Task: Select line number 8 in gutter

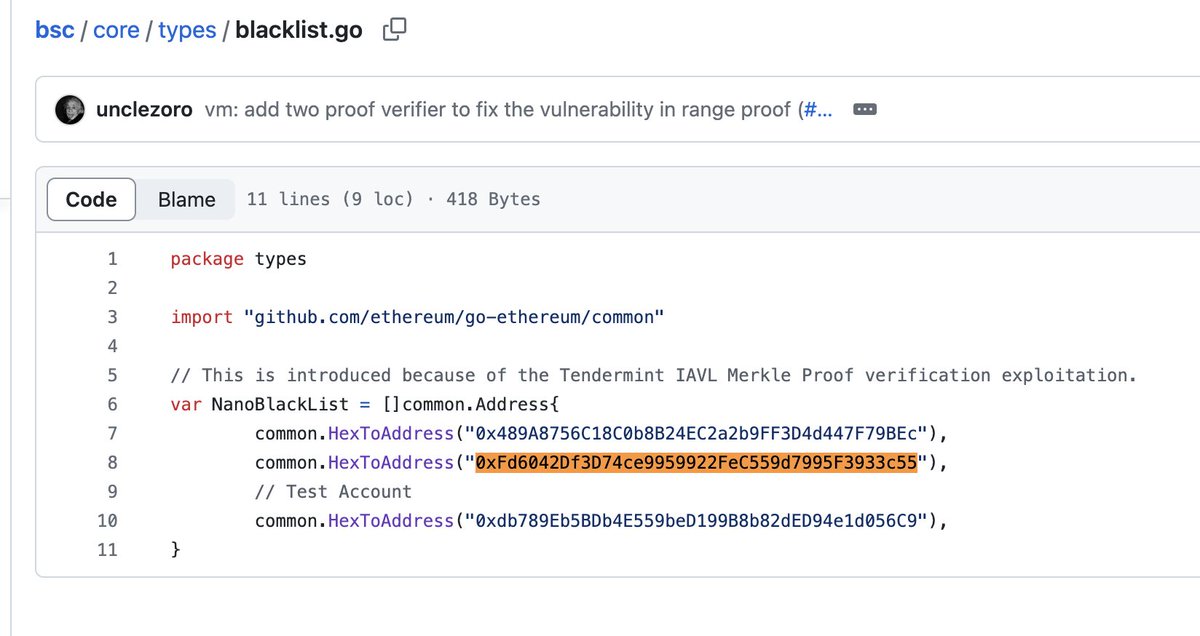Action: (x=112, y=462)
